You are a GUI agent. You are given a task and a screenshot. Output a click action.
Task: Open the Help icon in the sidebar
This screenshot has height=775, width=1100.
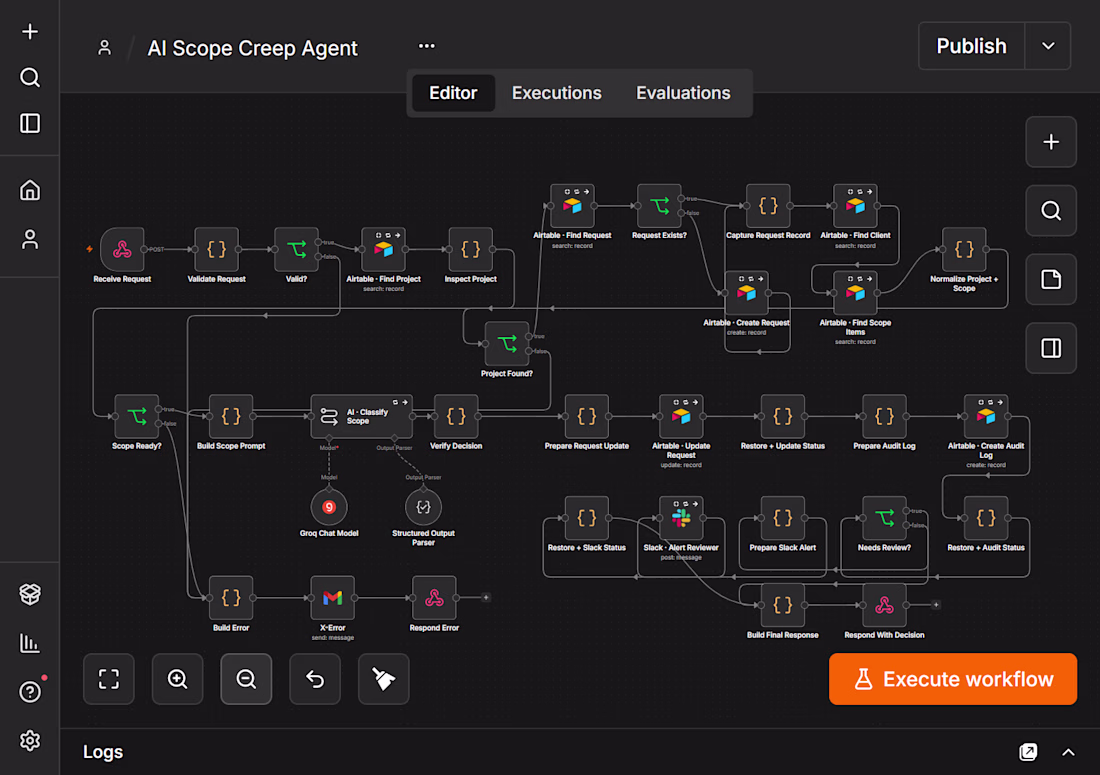(x=29, y=692)
